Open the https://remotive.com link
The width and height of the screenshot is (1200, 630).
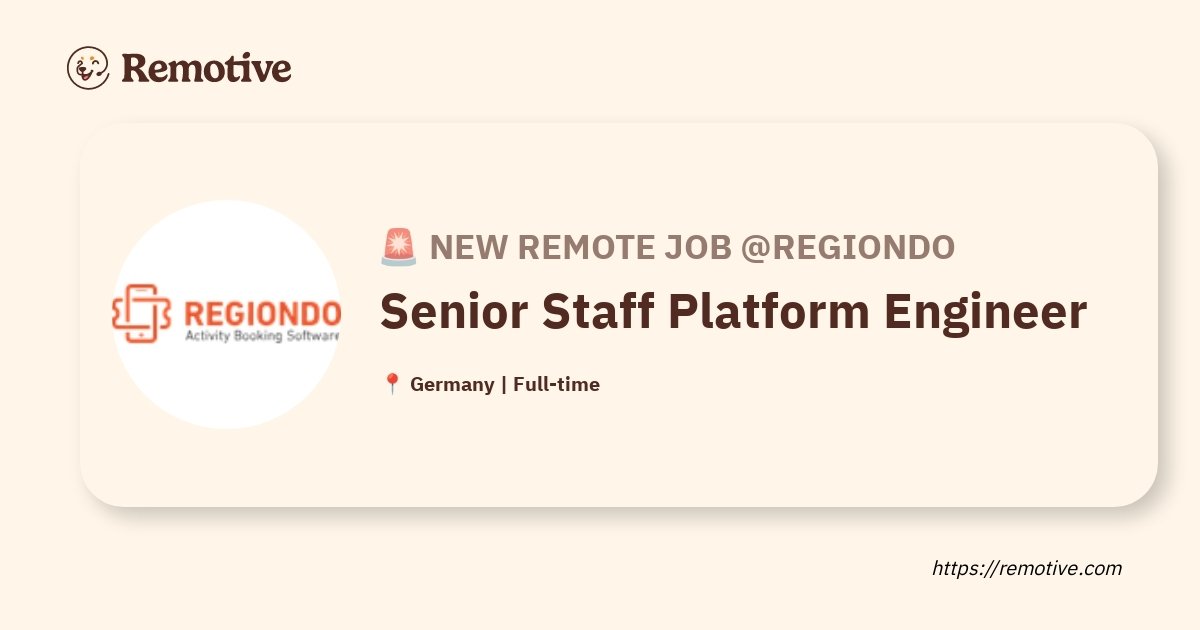tap(1027, 568)
